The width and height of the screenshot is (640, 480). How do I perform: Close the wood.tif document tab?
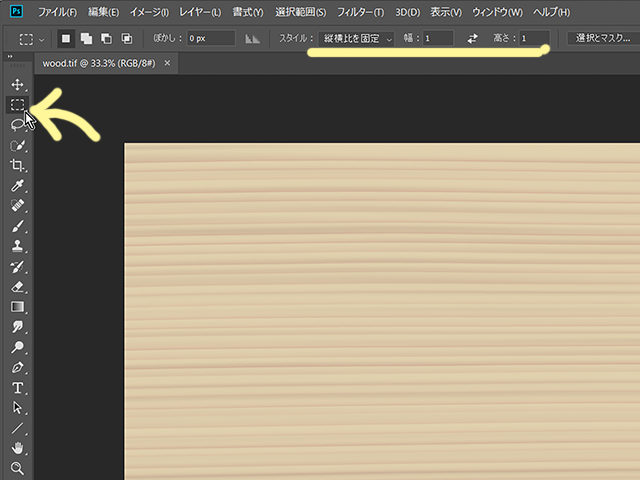coord(167,63)
